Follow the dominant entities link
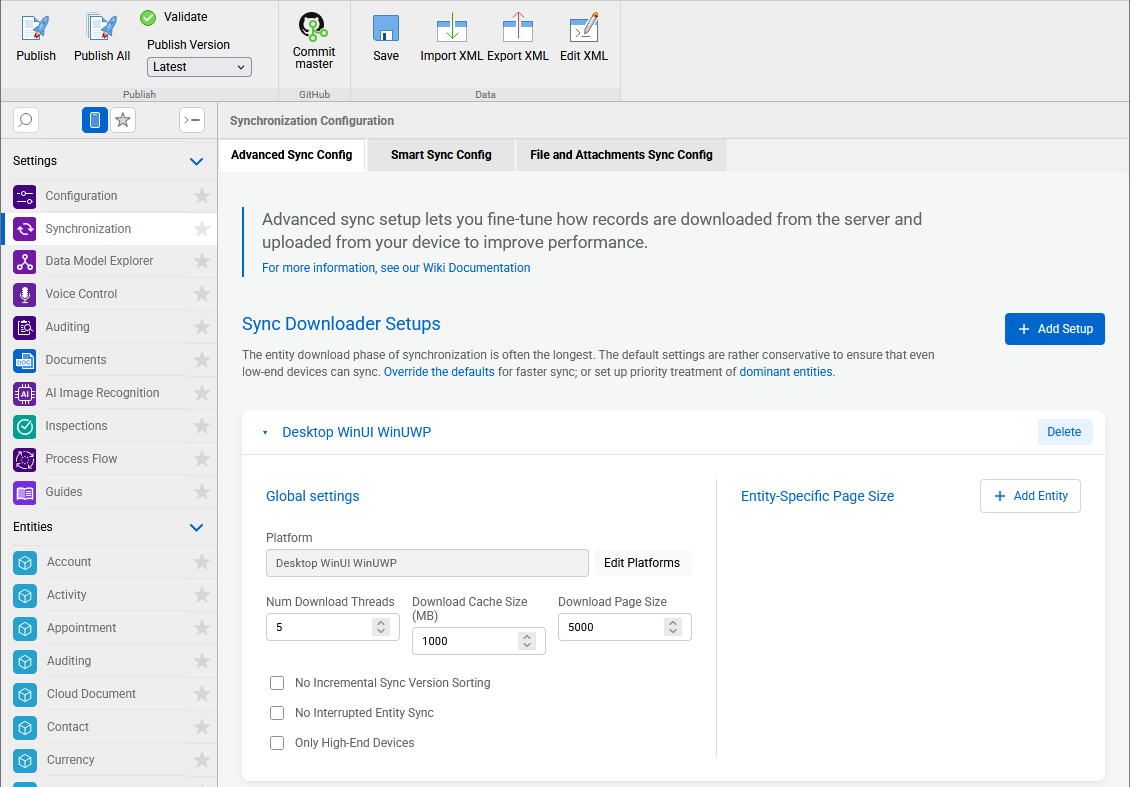The image size is (1137, 787). pyautogui.click(x=785, y=372)
